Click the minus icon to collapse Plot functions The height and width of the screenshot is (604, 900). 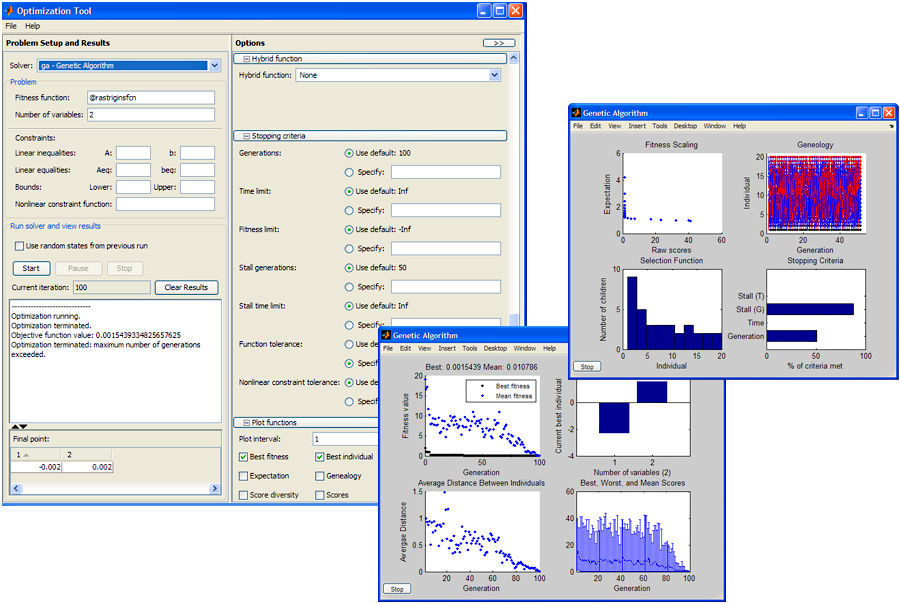[247, 423]
